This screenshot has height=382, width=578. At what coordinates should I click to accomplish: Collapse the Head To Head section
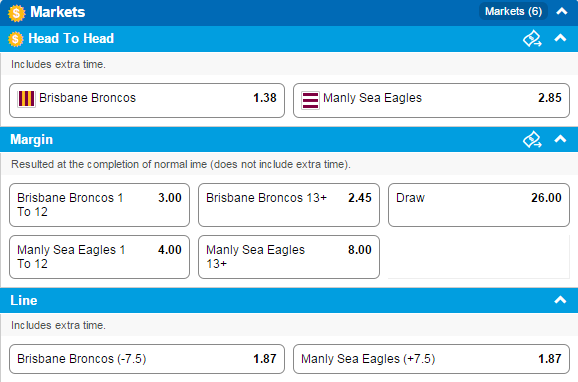[x=560, y=38]
